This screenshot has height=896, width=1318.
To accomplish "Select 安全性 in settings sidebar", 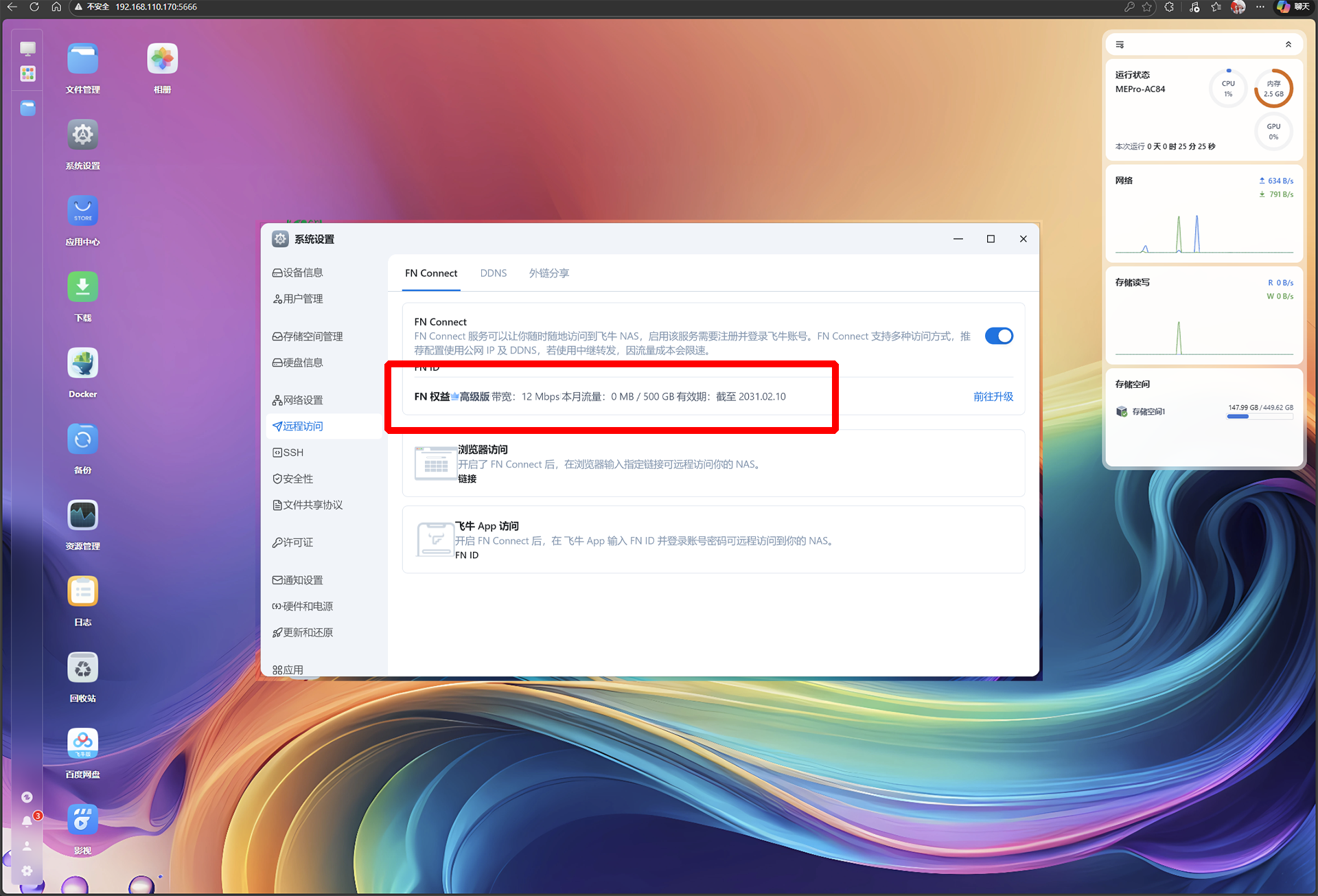I will [x=298, y=479].
